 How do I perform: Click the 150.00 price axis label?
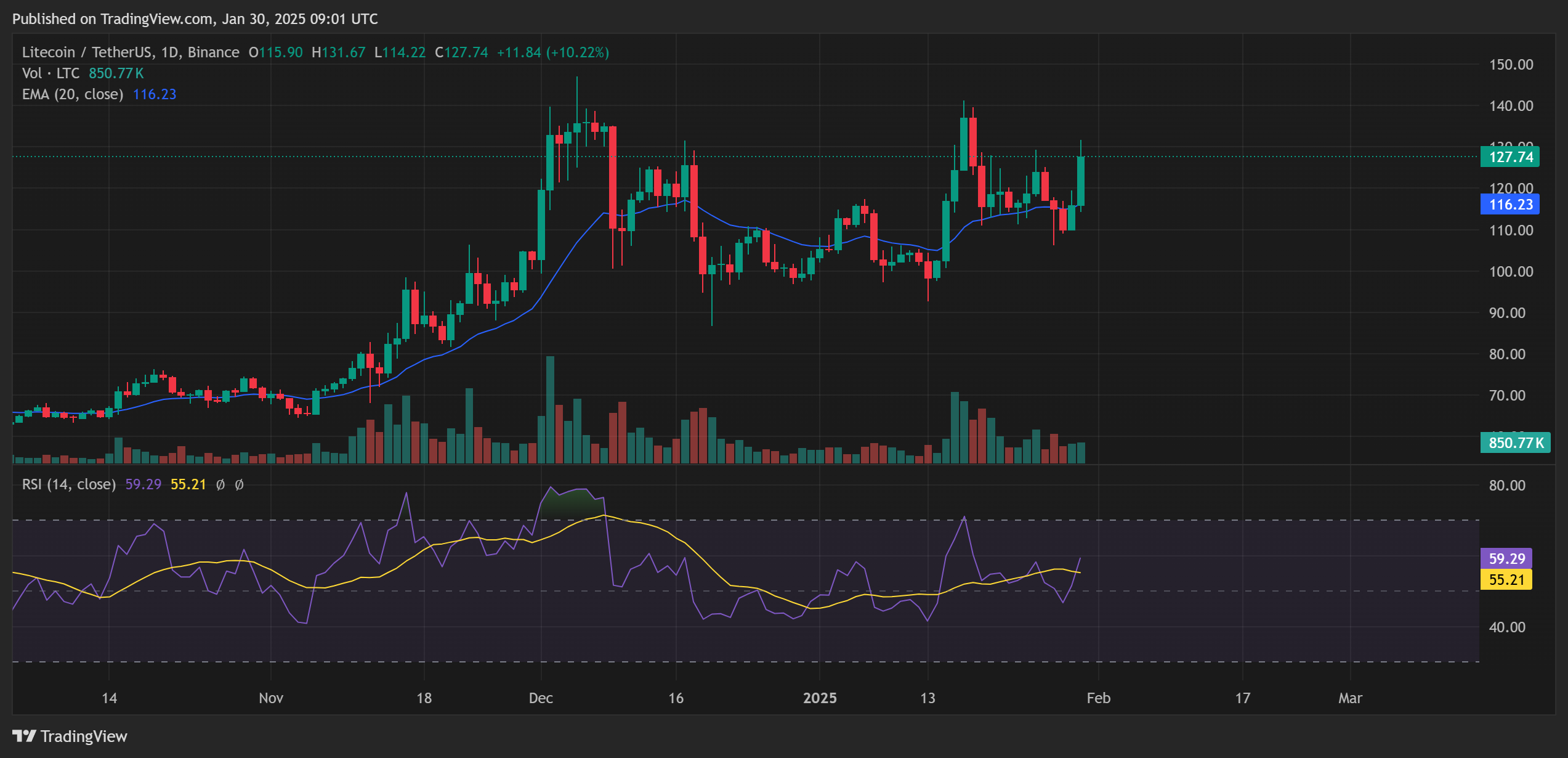[1511, 65]
